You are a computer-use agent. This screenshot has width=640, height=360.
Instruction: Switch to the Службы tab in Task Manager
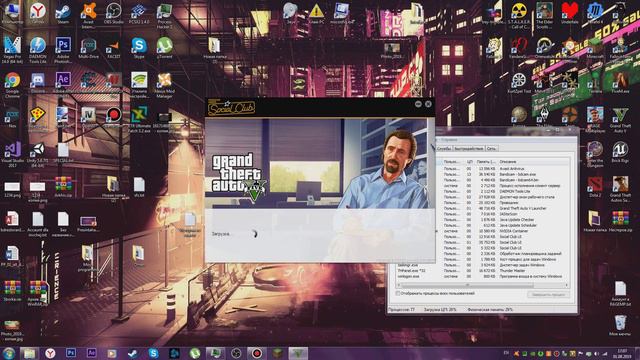(x=444, y=149)
